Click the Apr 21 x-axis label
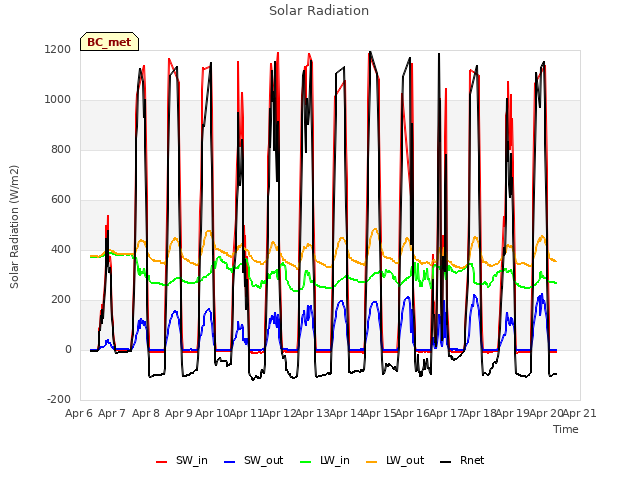640x480 pixels. 580,413
